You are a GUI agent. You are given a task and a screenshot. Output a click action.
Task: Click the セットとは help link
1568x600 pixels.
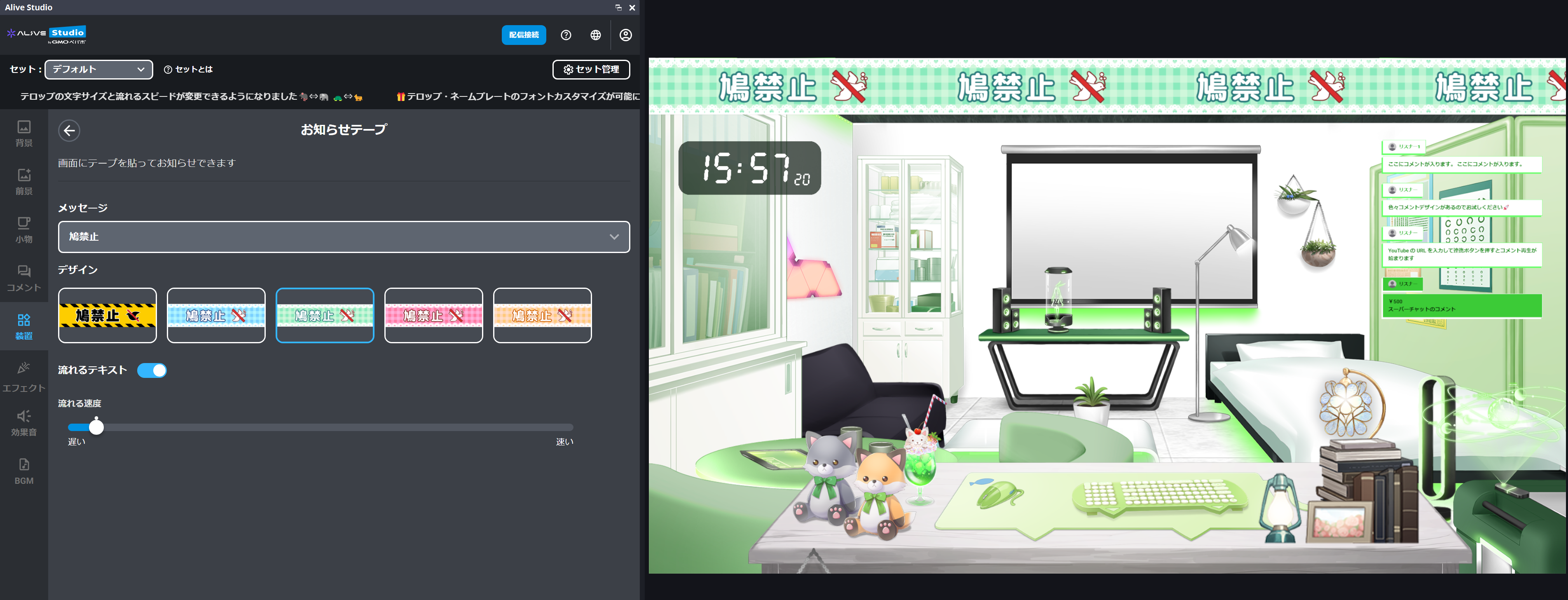[x=189, y=70]
